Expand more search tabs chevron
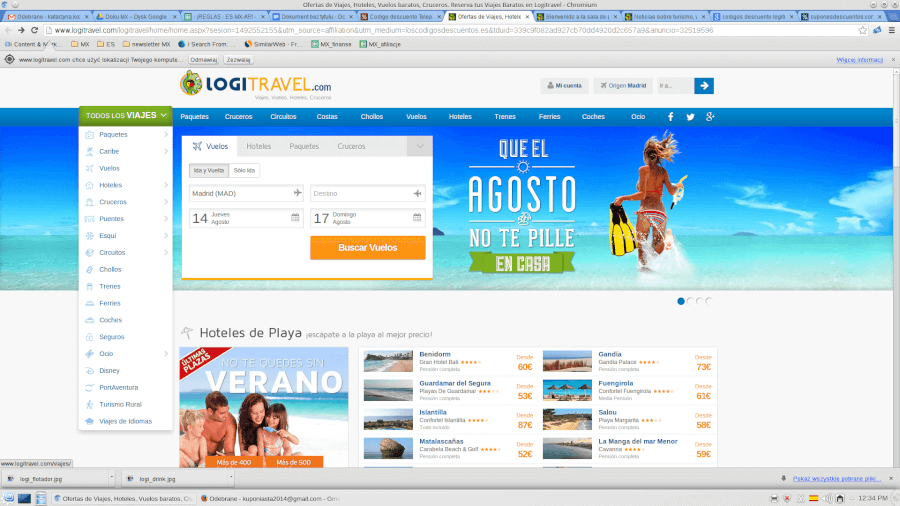This screenshot has height=506, width=900. tap(420, 146)
